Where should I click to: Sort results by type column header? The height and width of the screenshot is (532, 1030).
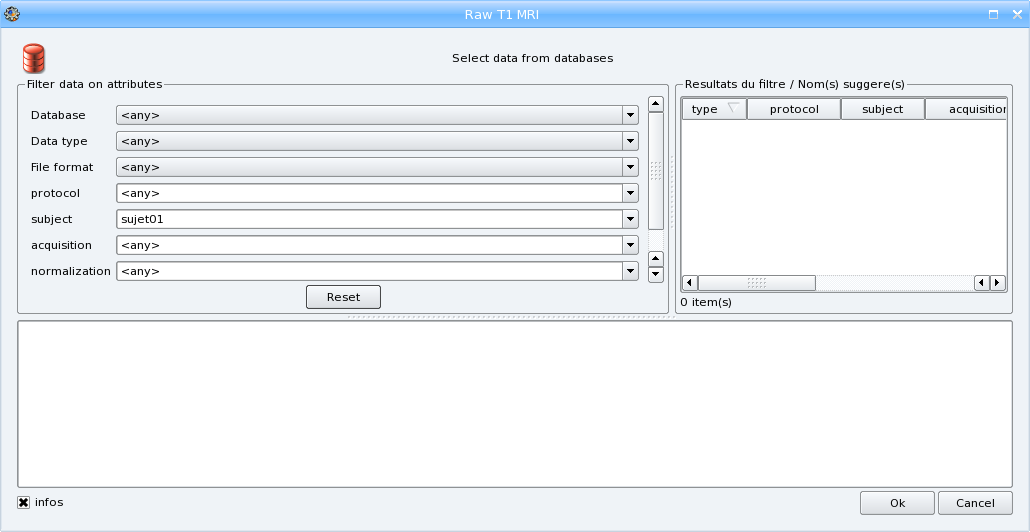click(713, 109)
